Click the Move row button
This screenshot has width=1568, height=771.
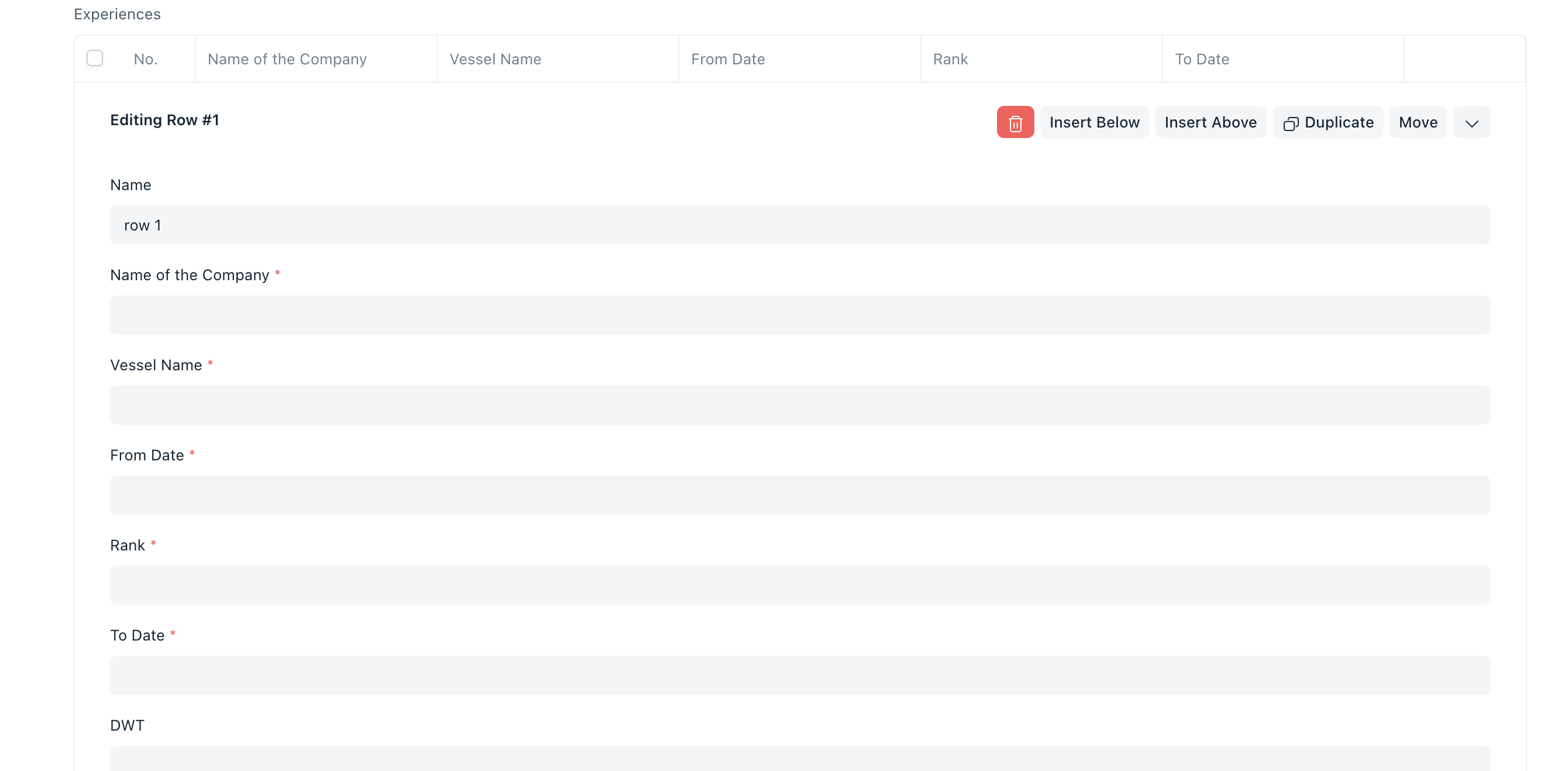point(1418,122)
